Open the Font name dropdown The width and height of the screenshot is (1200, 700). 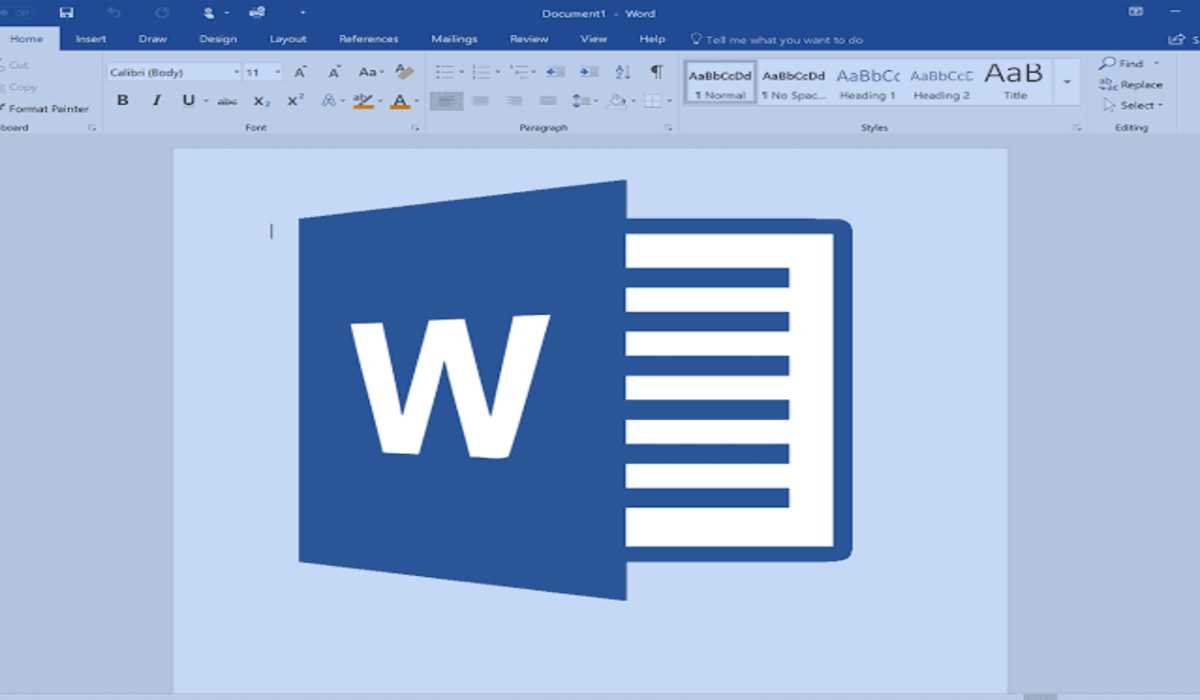tap(236, 71)
